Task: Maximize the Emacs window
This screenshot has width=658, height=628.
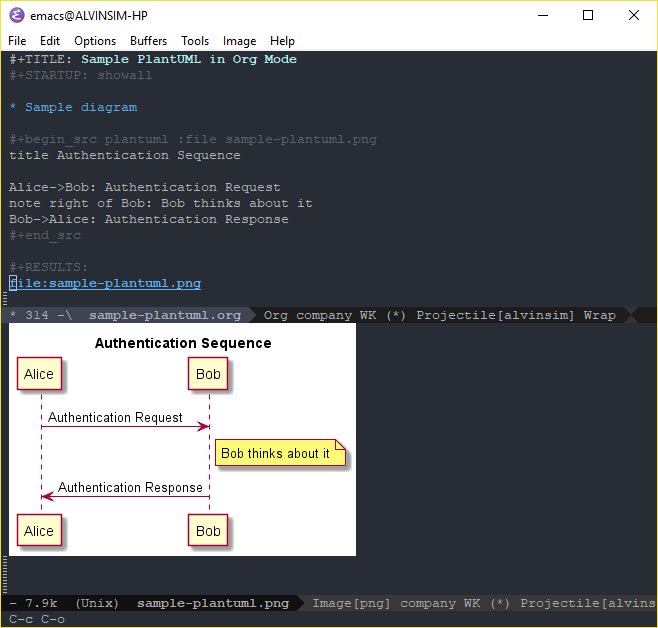Action: click(588, 15)
